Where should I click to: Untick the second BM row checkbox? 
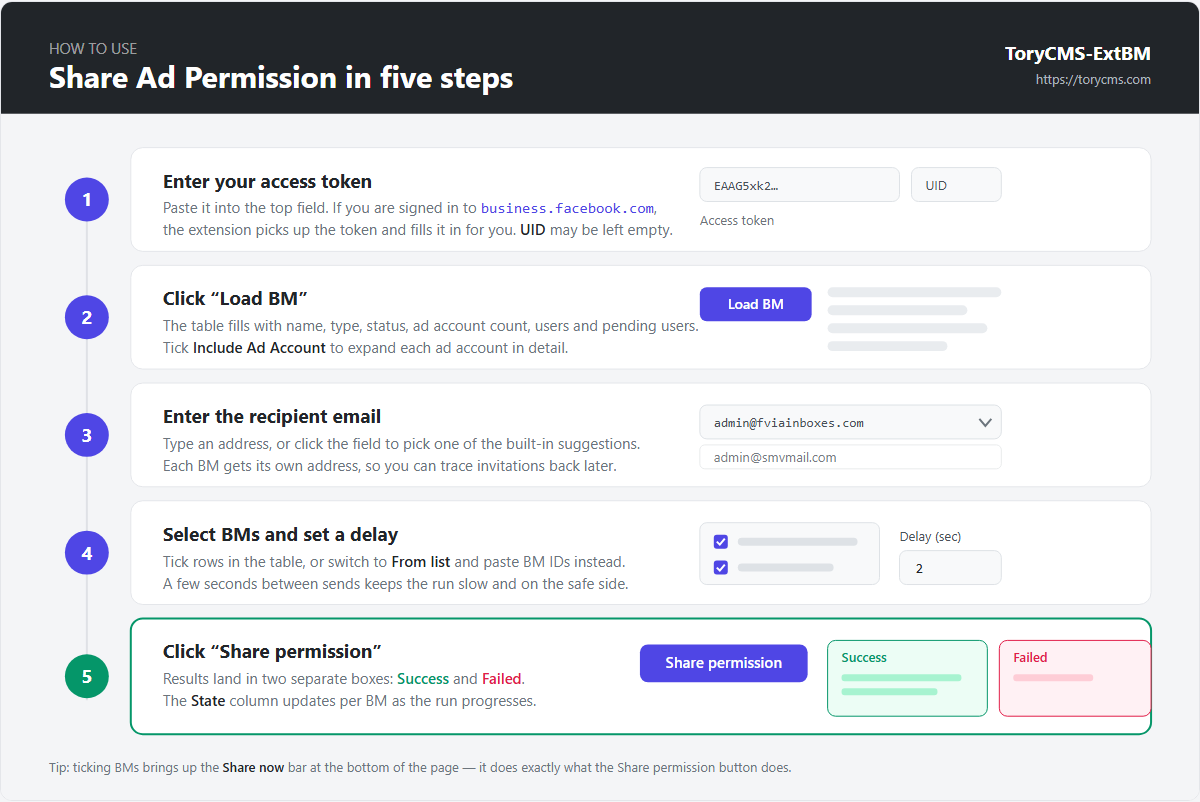(720, 567)
